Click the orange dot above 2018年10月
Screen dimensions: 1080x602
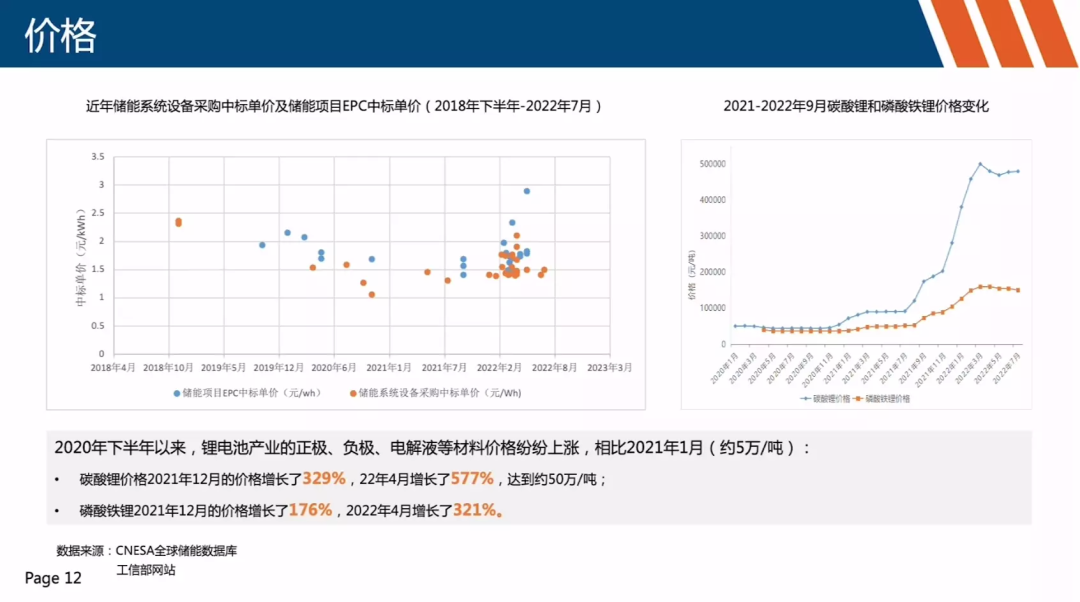[x=178, y=222]
